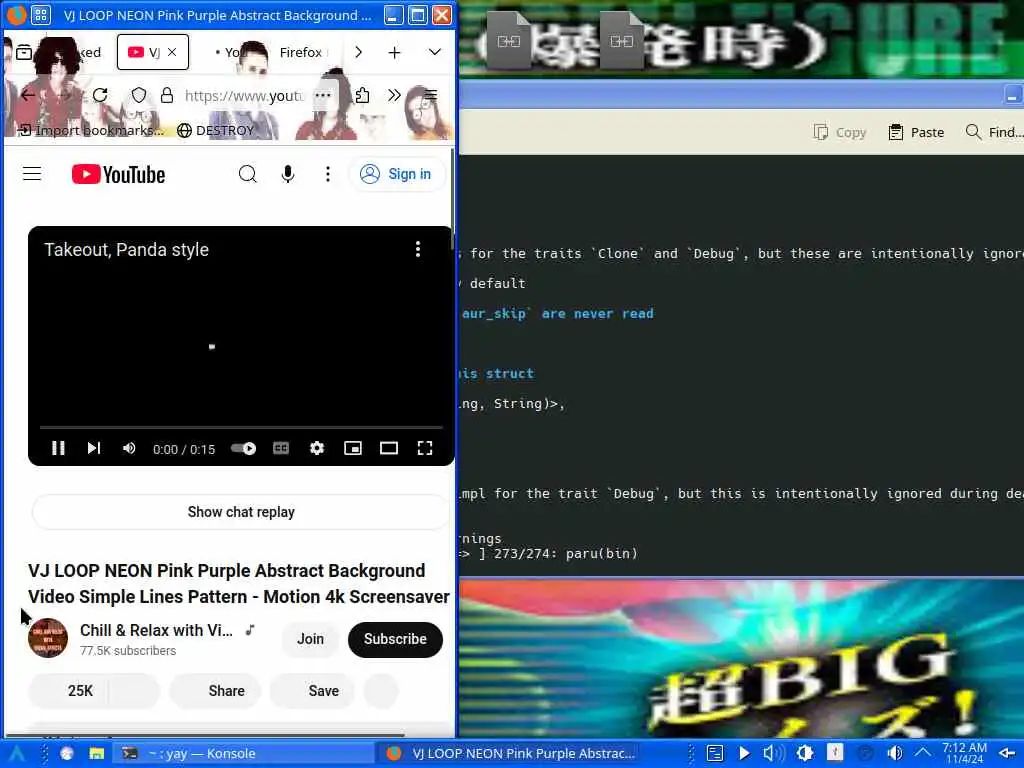Image resolution: width=1024 pixels, height=768 pixels.
Task: Open the file manager from the taskbar
Action: [97, 753]
